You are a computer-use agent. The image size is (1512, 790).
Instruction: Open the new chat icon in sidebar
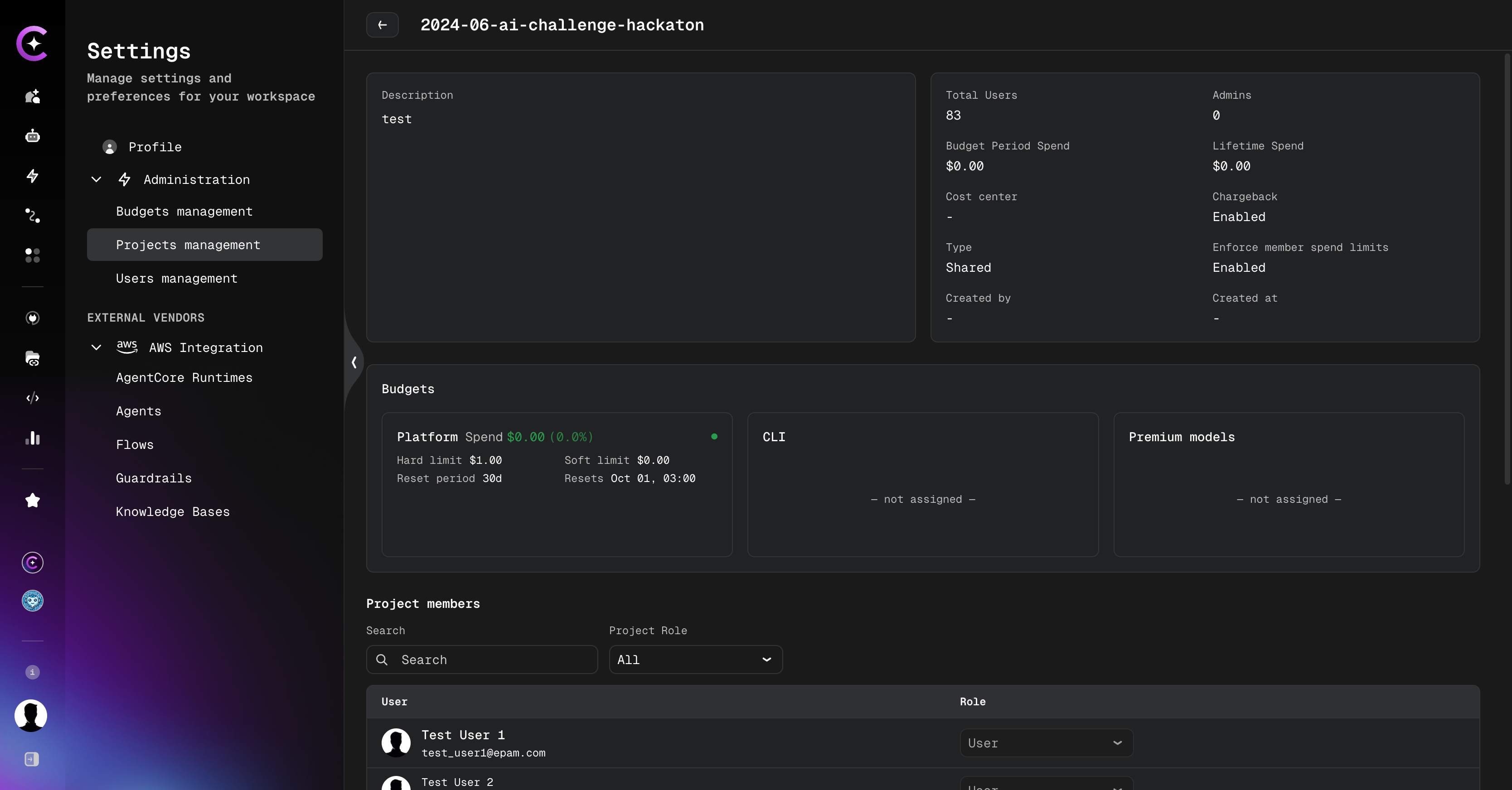[x=32, y=96]
